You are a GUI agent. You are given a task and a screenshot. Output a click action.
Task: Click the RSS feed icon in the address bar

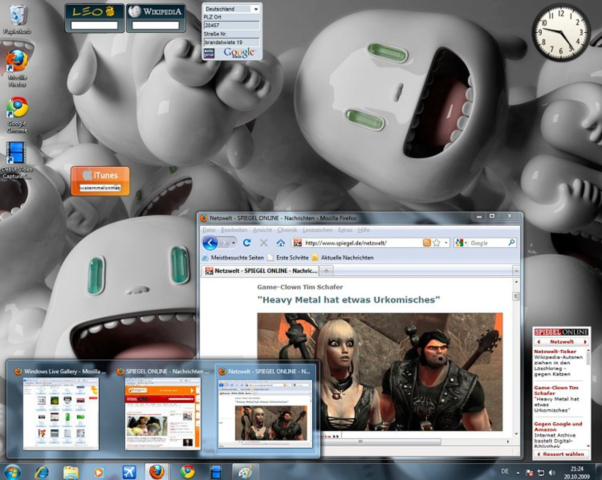tap(427, 243)
